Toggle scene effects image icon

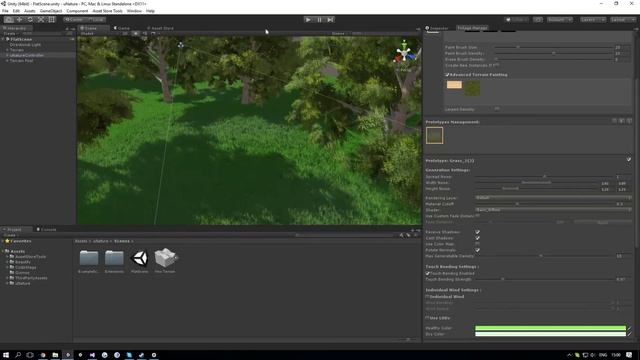point(153,33)
